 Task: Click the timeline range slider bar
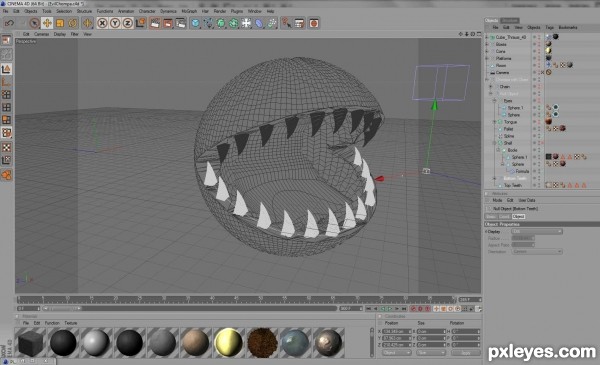190,308
